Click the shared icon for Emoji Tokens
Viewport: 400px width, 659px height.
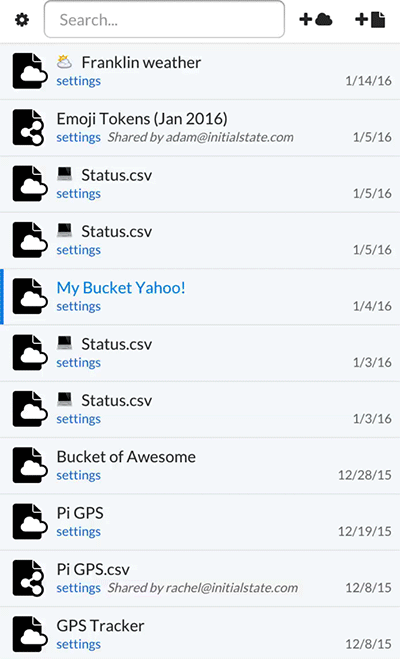tap(28, 127)
